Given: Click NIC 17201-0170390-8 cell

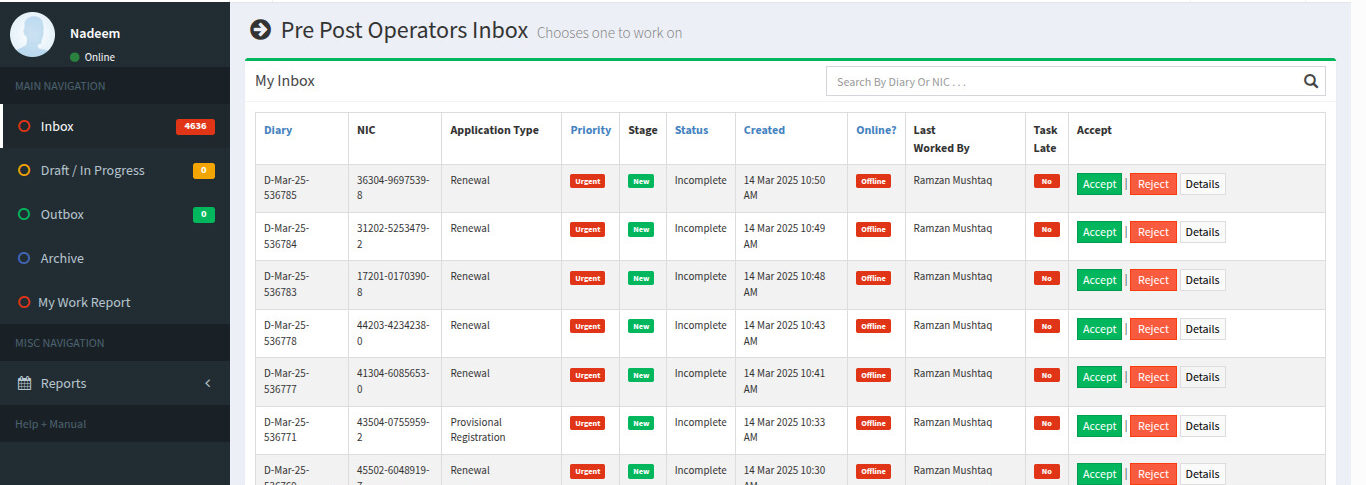Looking at the screenshot, I should pyautogui.click(x=393, y=285).
